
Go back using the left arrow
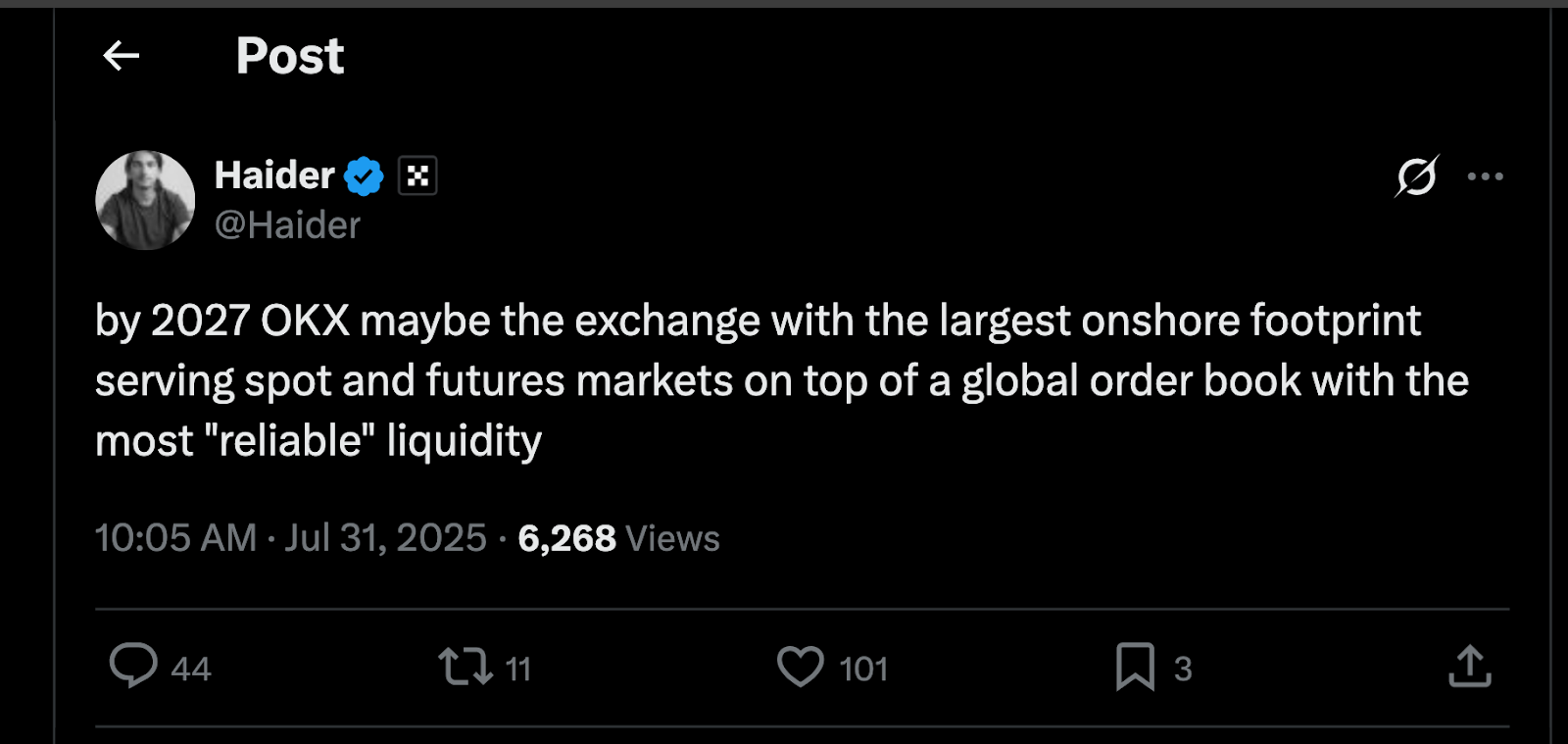[122, 56]
